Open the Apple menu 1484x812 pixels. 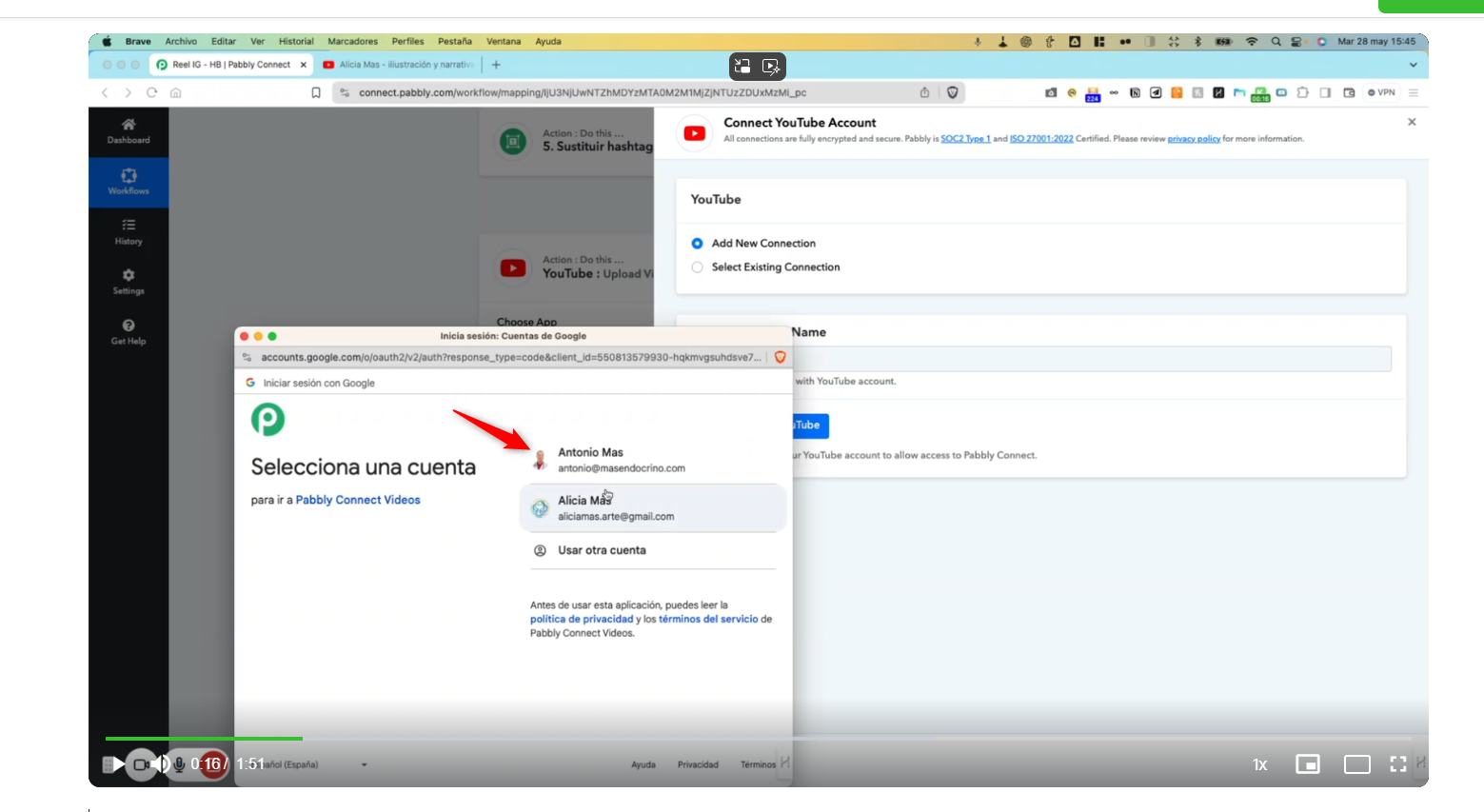(107, 42)
